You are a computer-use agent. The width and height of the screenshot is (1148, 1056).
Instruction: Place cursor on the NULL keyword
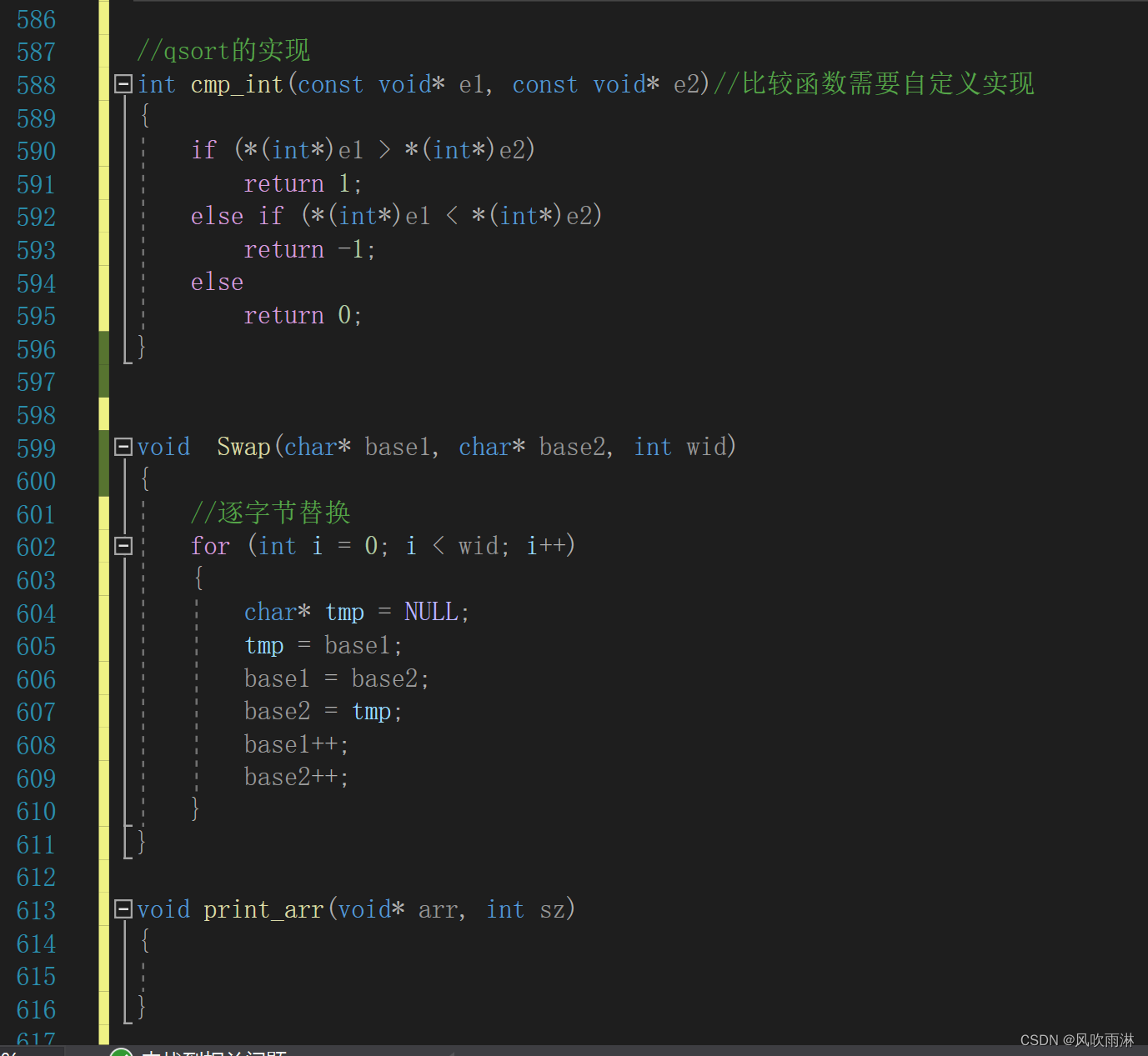point(431,611)
